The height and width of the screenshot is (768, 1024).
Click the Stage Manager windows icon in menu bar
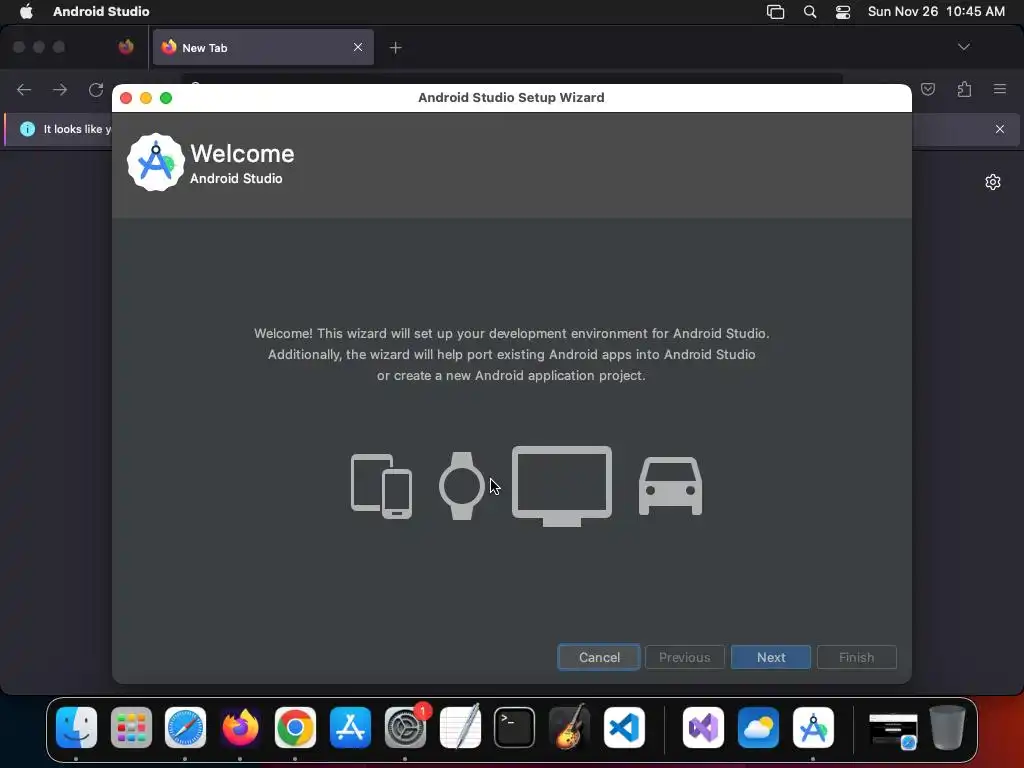(775, 12)
